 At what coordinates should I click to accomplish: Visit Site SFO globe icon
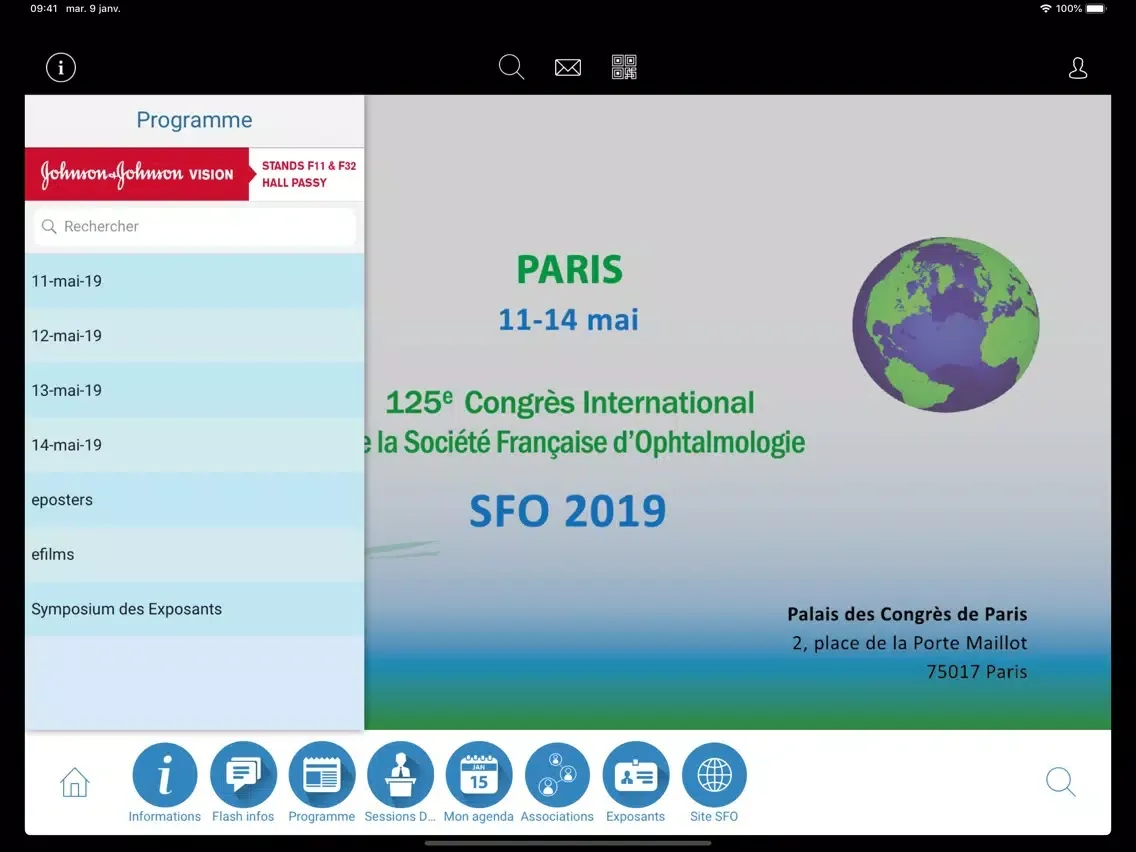[714, 775]
